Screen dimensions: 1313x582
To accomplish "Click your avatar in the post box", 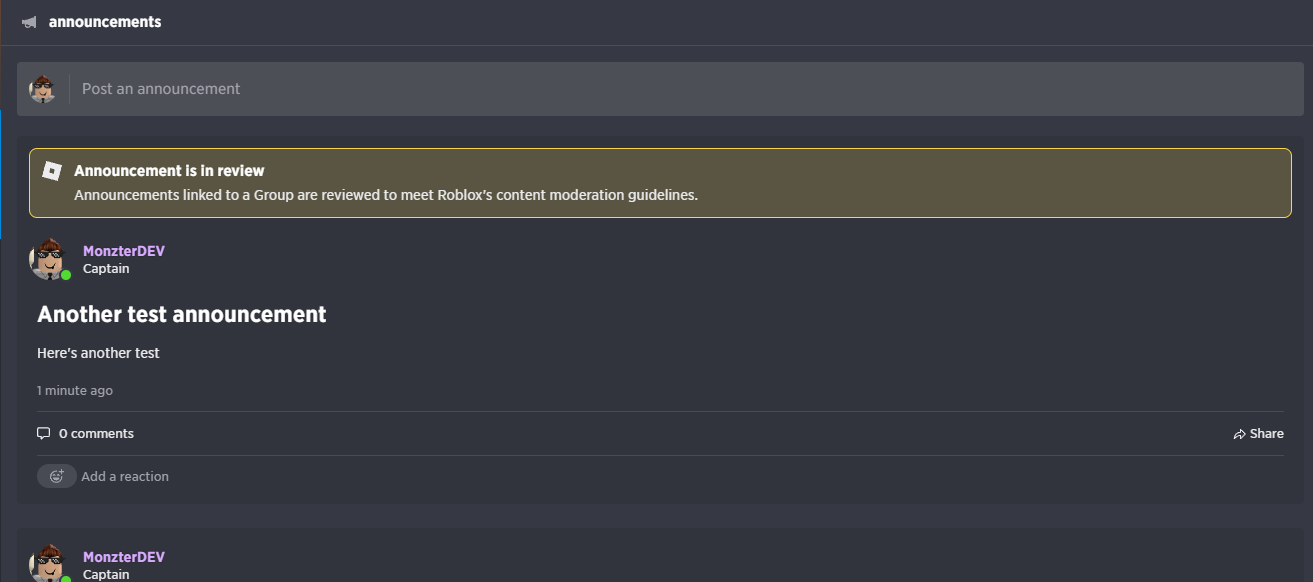I will (43, 89).
